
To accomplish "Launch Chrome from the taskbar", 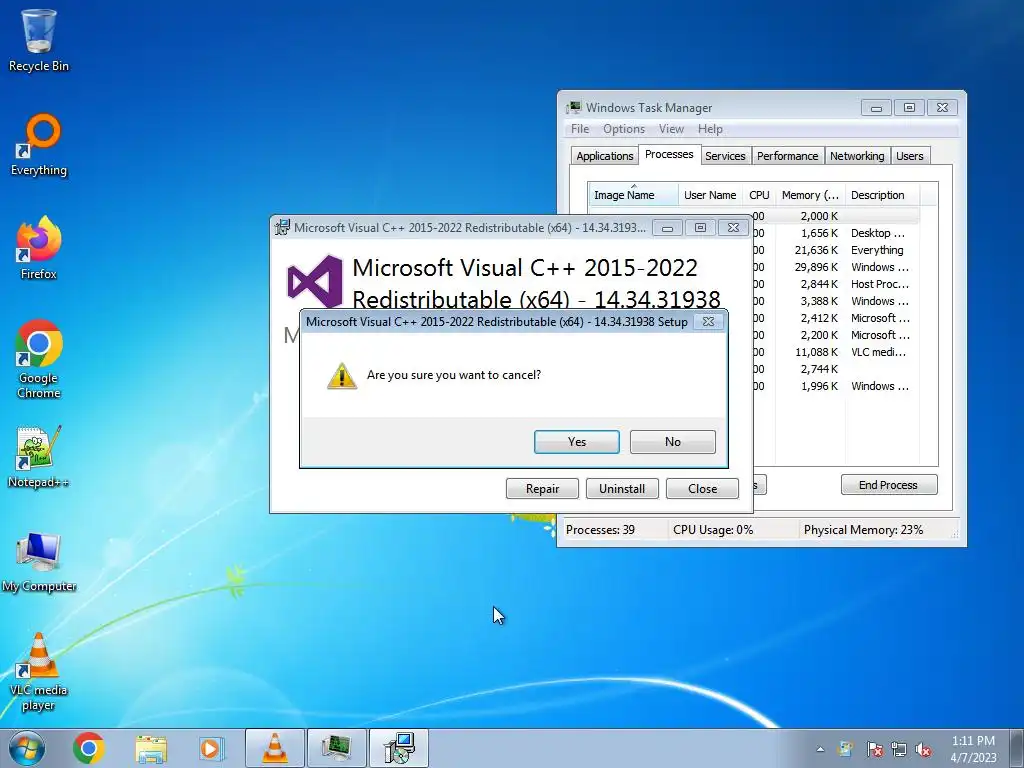I will 89,748.
